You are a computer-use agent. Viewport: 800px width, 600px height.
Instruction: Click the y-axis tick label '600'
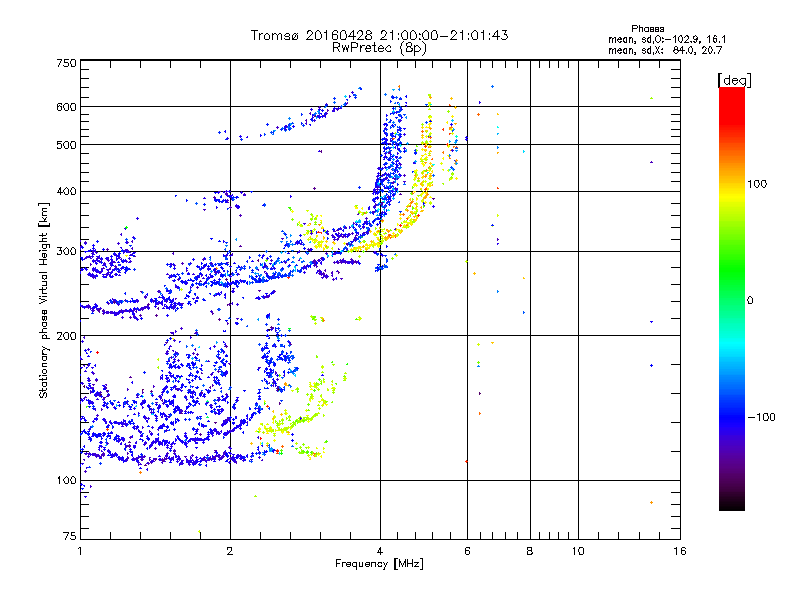[66, 107]
